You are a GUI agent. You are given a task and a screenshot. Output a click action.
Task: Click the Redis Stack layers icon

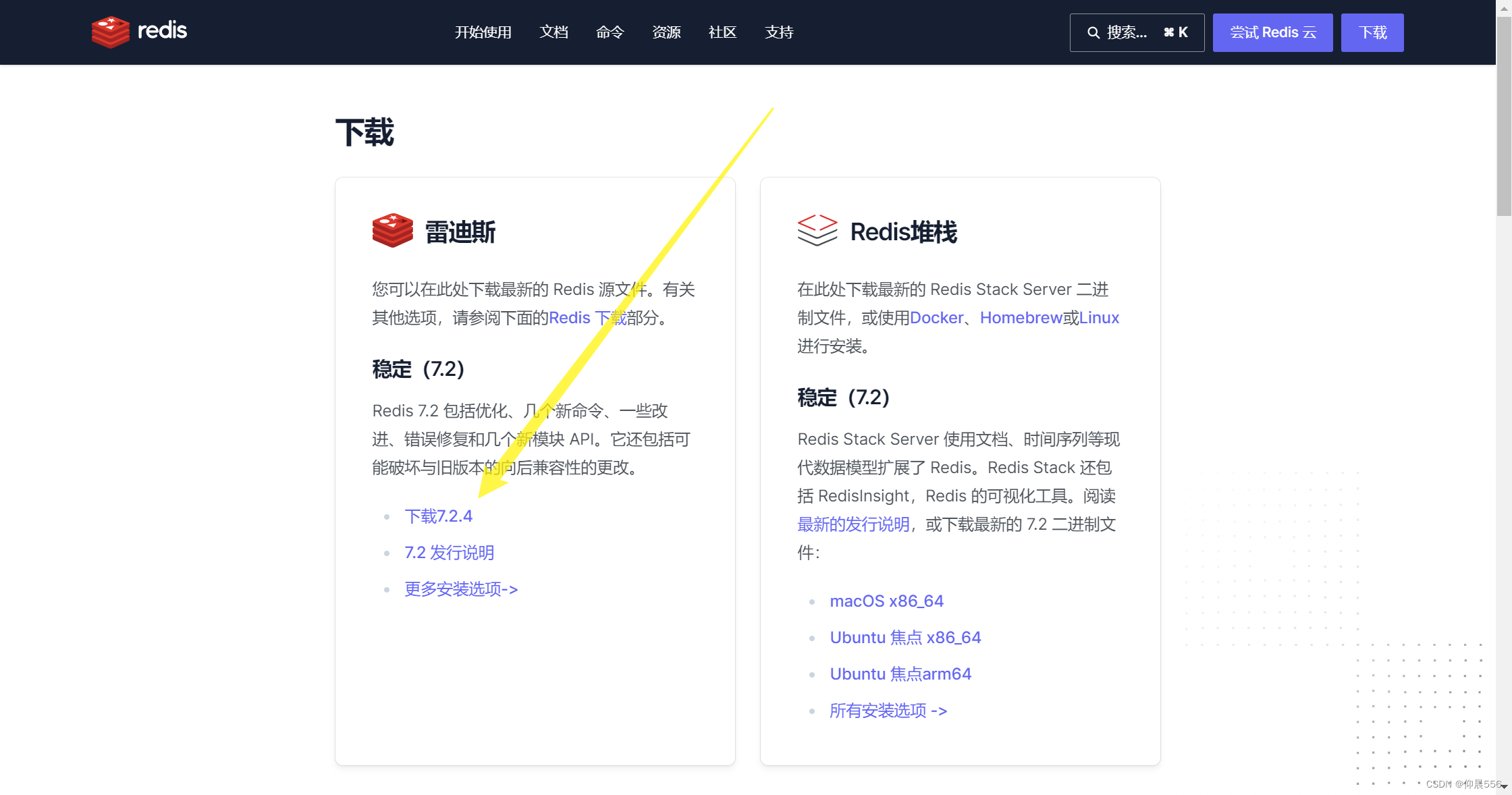[x=817, y=230]
